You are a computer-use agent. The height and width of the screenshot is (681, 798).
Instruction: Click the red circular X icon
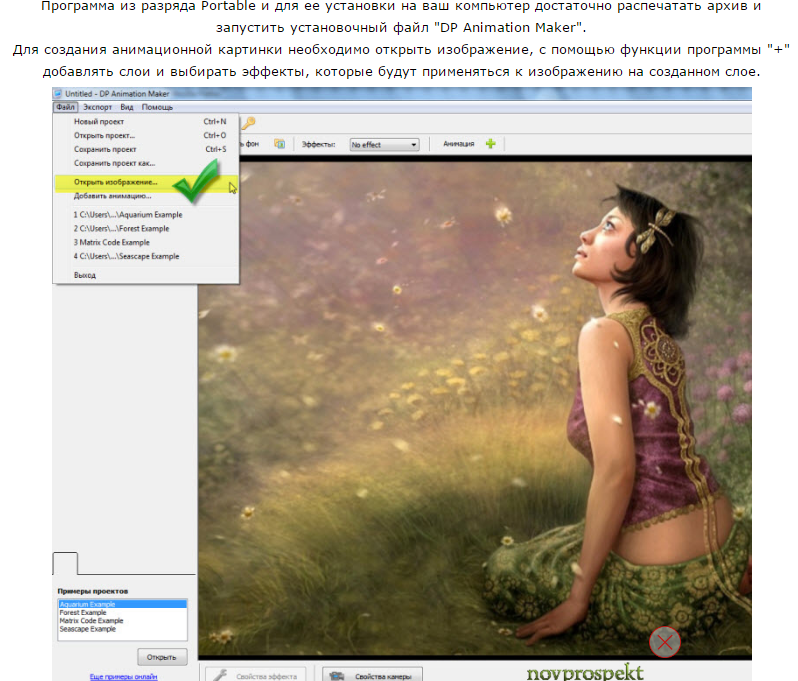pyautogui.click(x=665, y=642)
